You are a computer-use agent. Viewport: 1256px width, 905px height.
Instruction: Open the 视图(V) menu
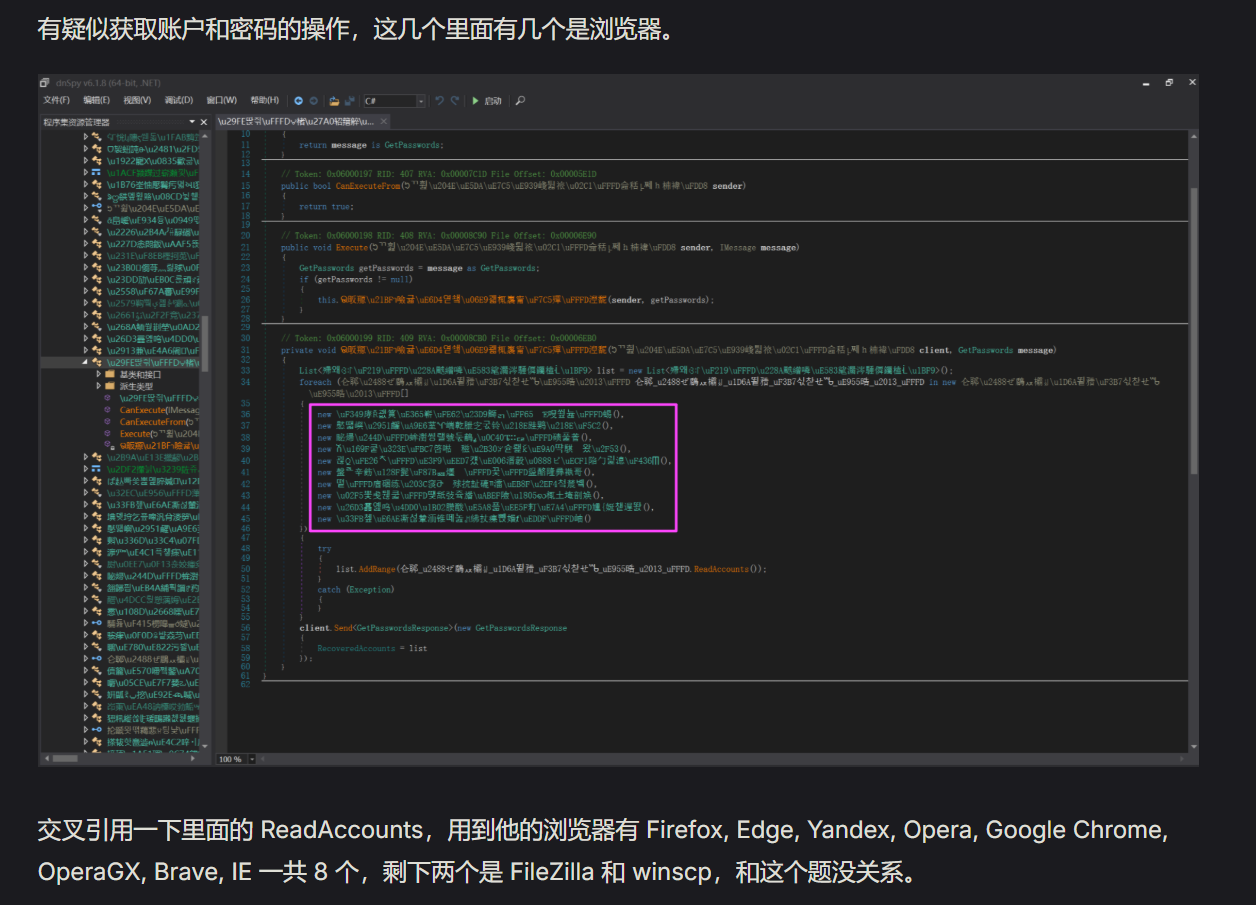pos(138,100)
